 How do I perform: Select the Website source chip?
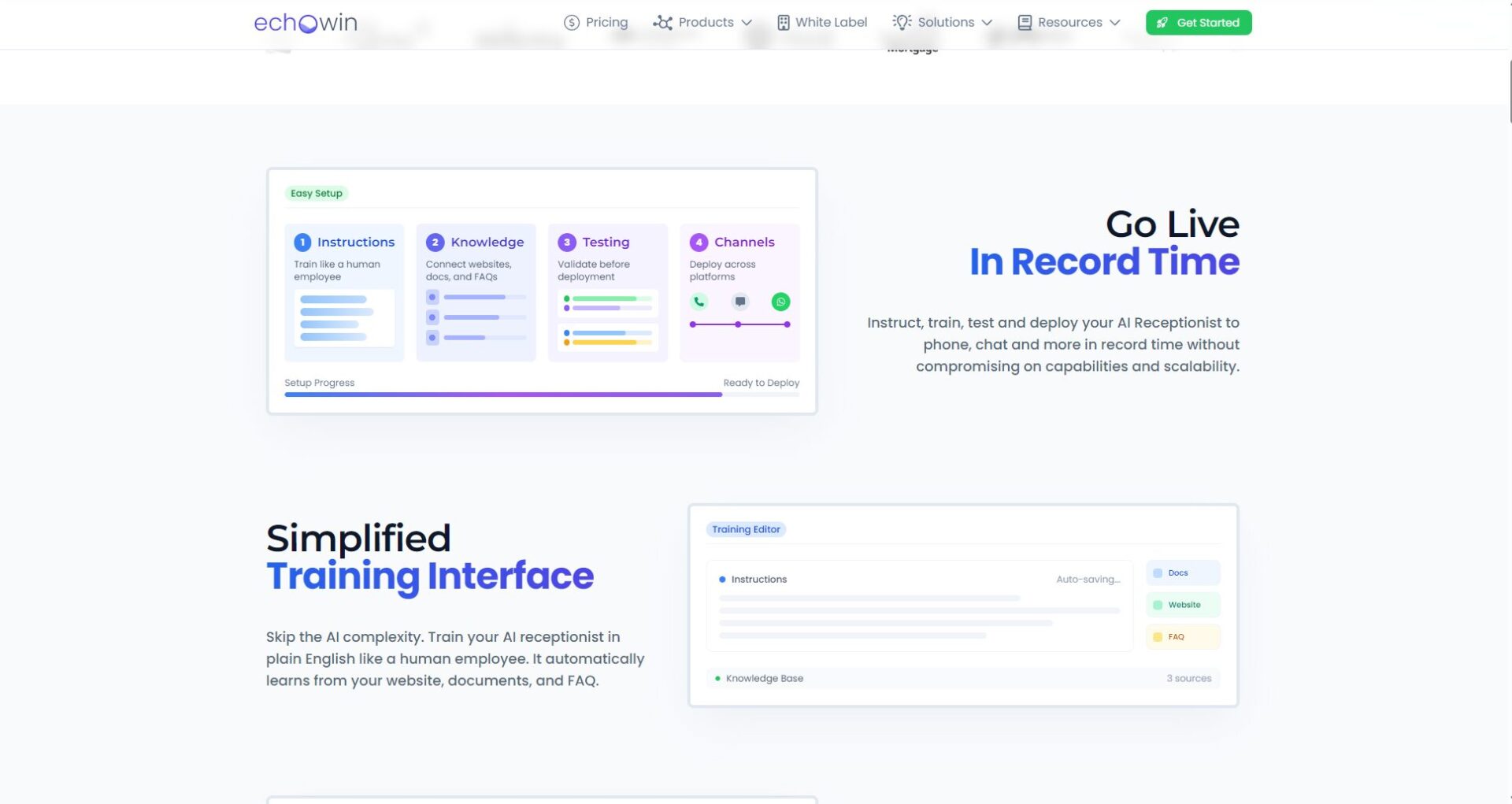(x=1182, y=605)
